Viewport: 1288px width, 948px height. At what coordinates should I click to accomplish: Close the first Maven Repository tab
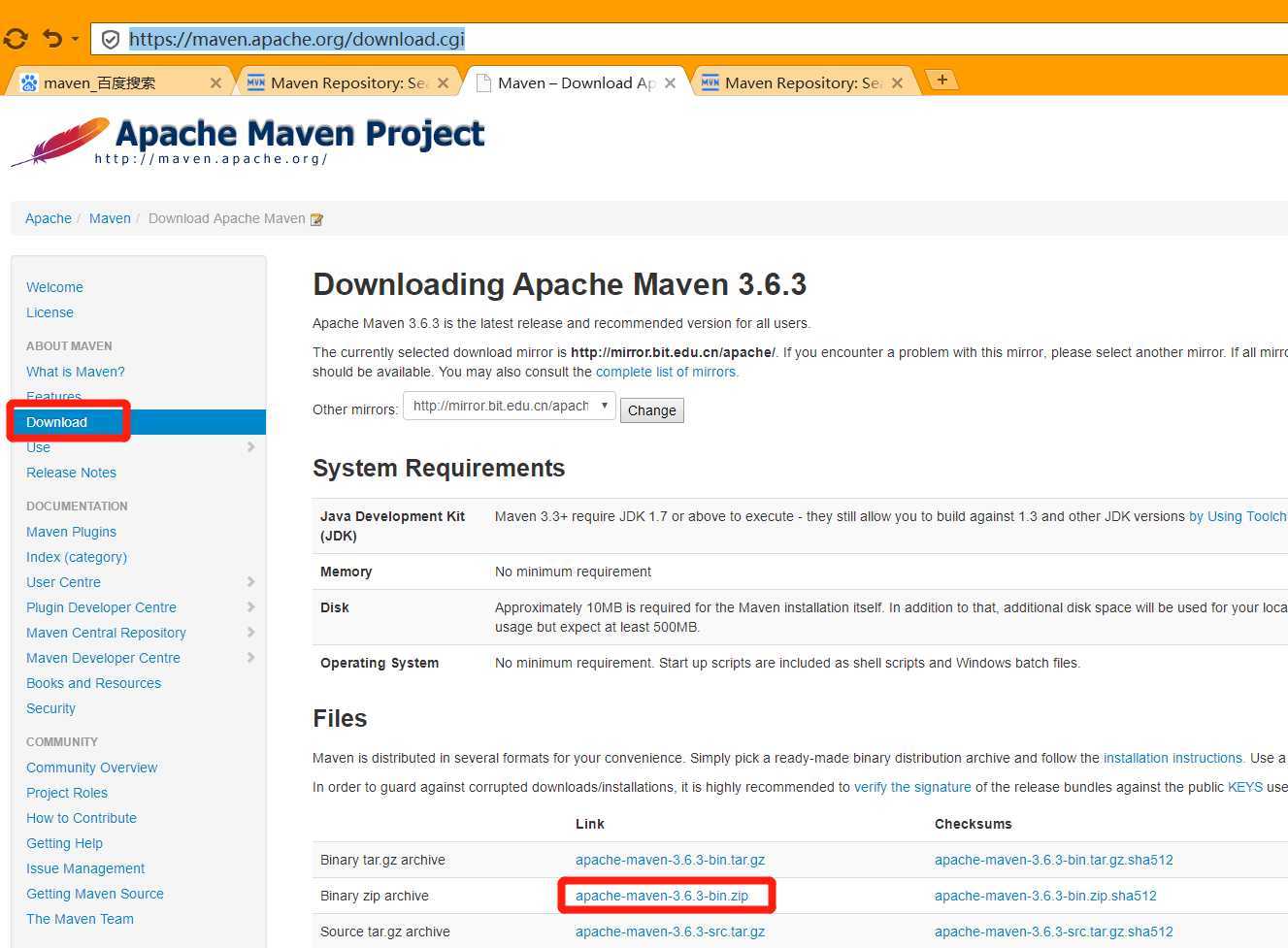(443, 83)
